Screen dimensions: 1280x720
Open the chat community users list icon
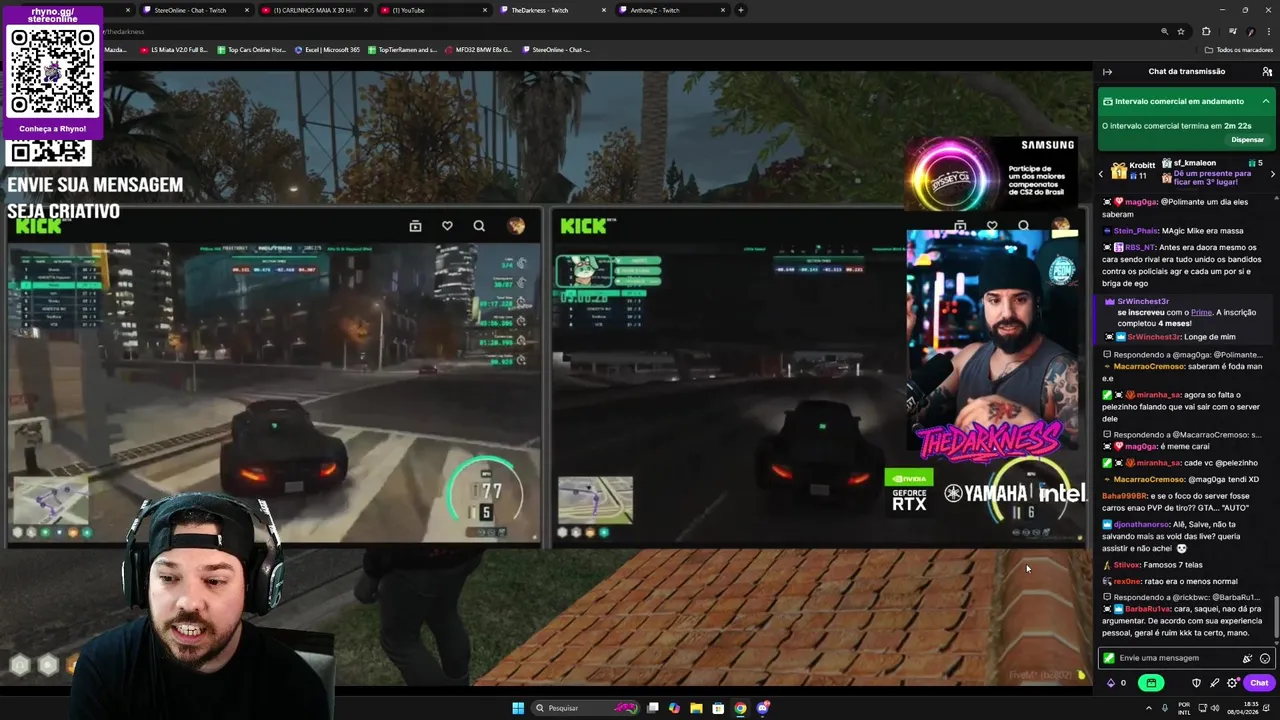coord(1267,72)
